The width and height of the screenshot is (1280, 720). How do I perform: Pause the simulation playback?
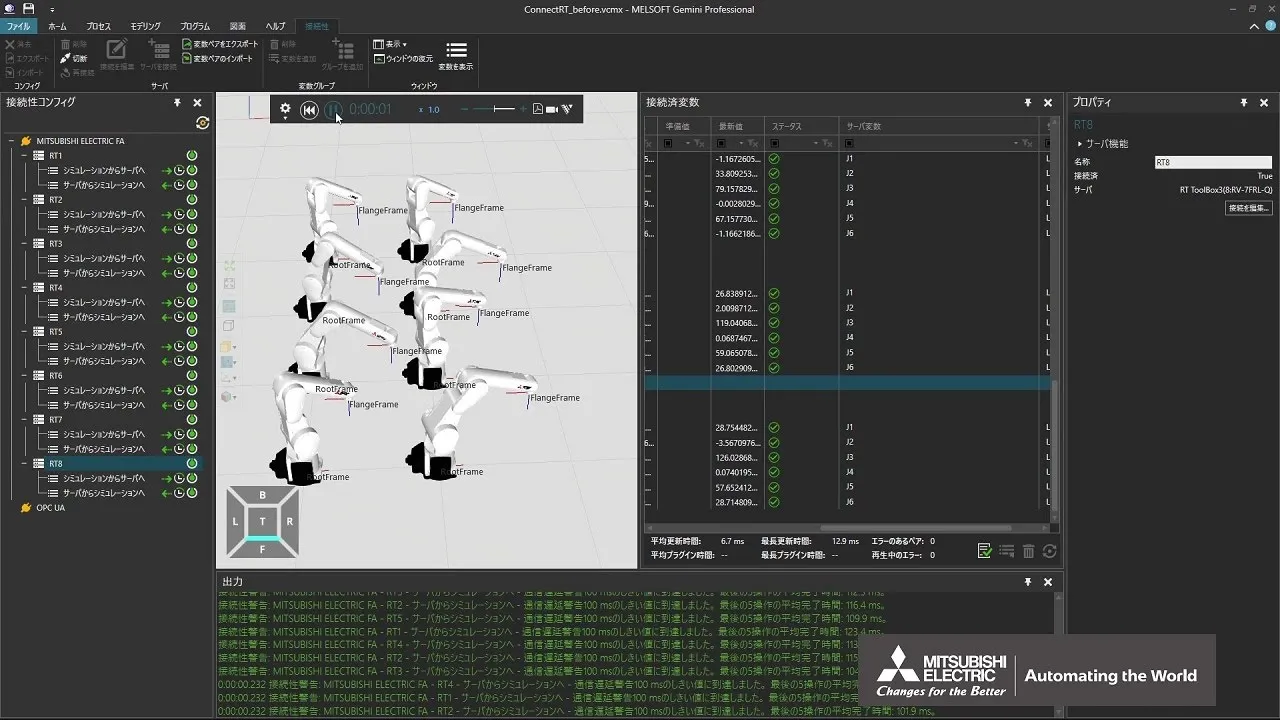(334, 109)
